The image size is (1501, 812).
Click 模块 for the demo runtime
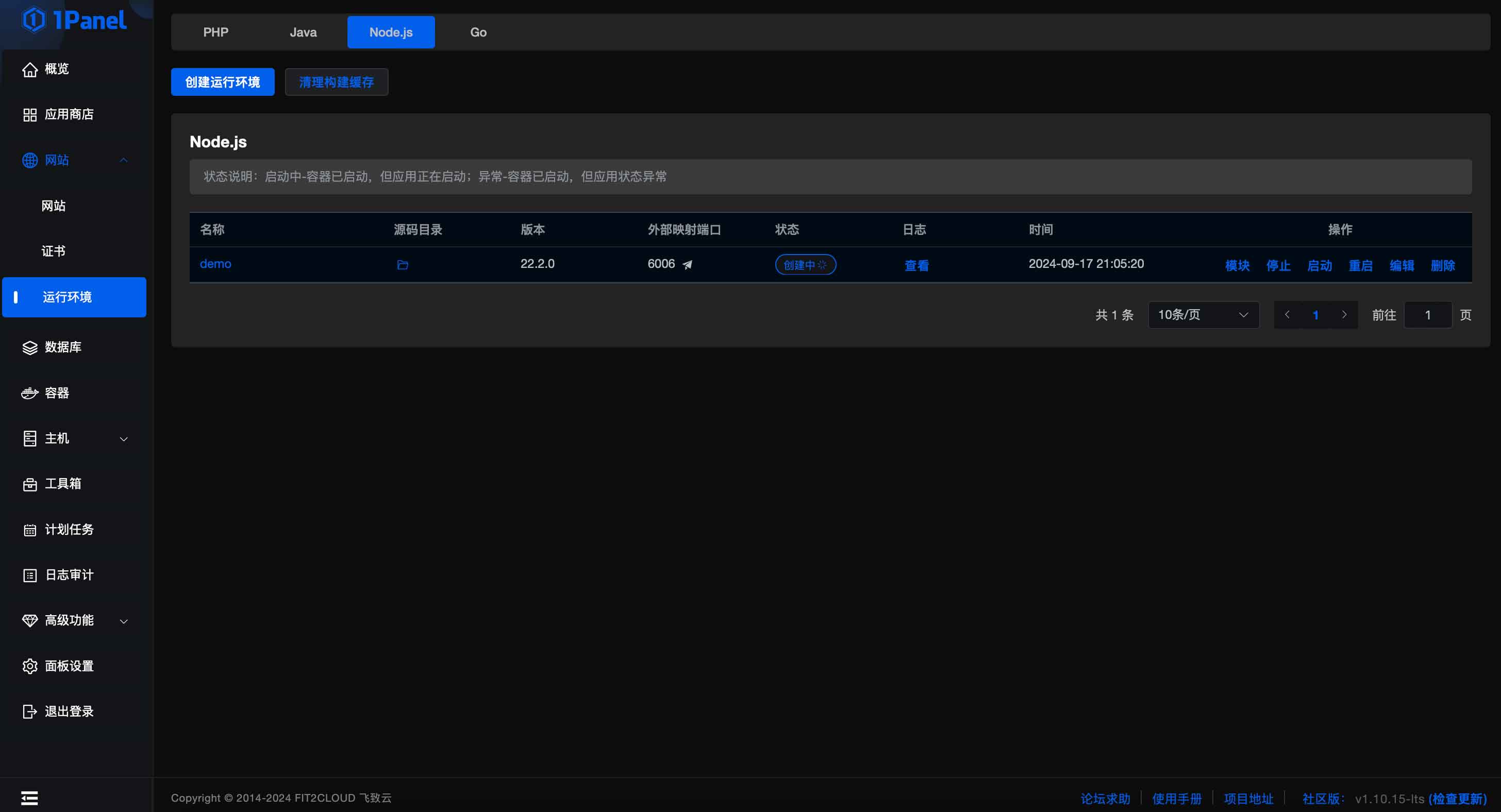coord(1237,266)
